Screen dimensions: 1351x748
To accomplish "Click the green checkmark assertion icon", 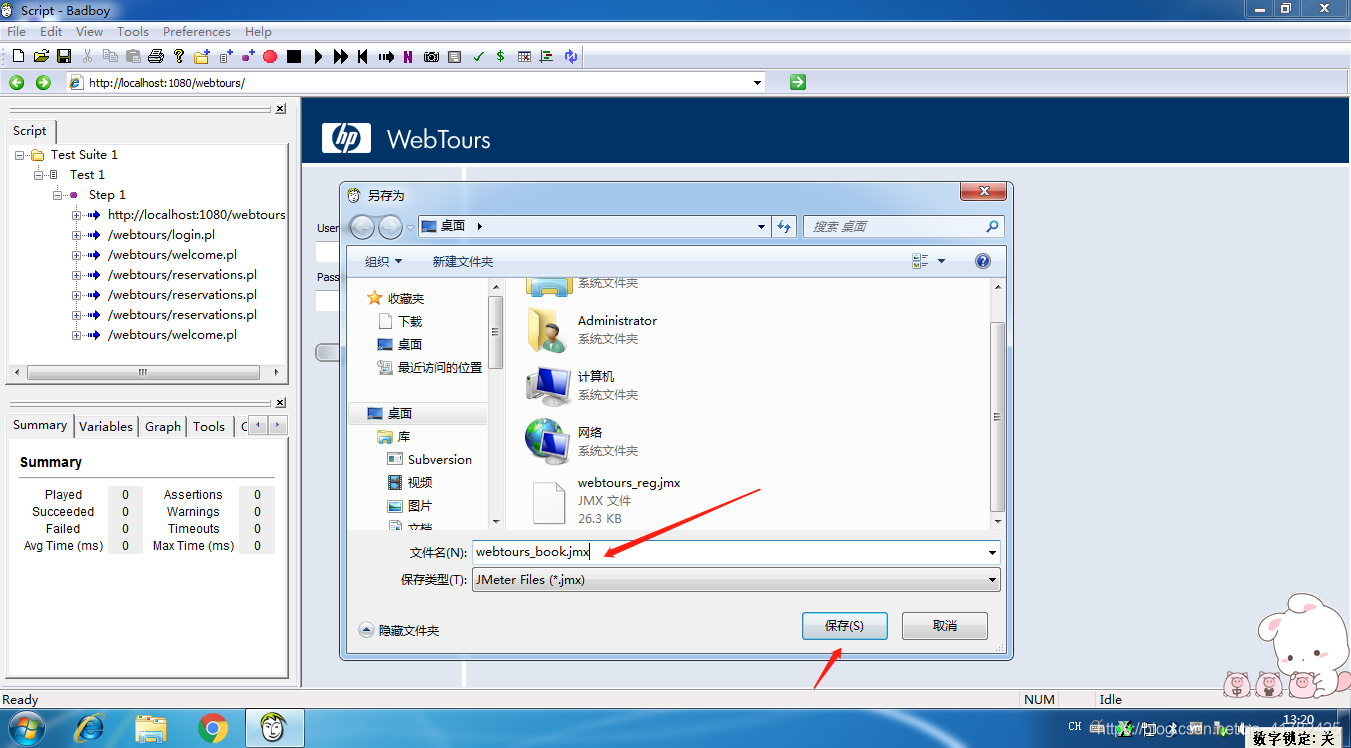I will pos(478,57).
